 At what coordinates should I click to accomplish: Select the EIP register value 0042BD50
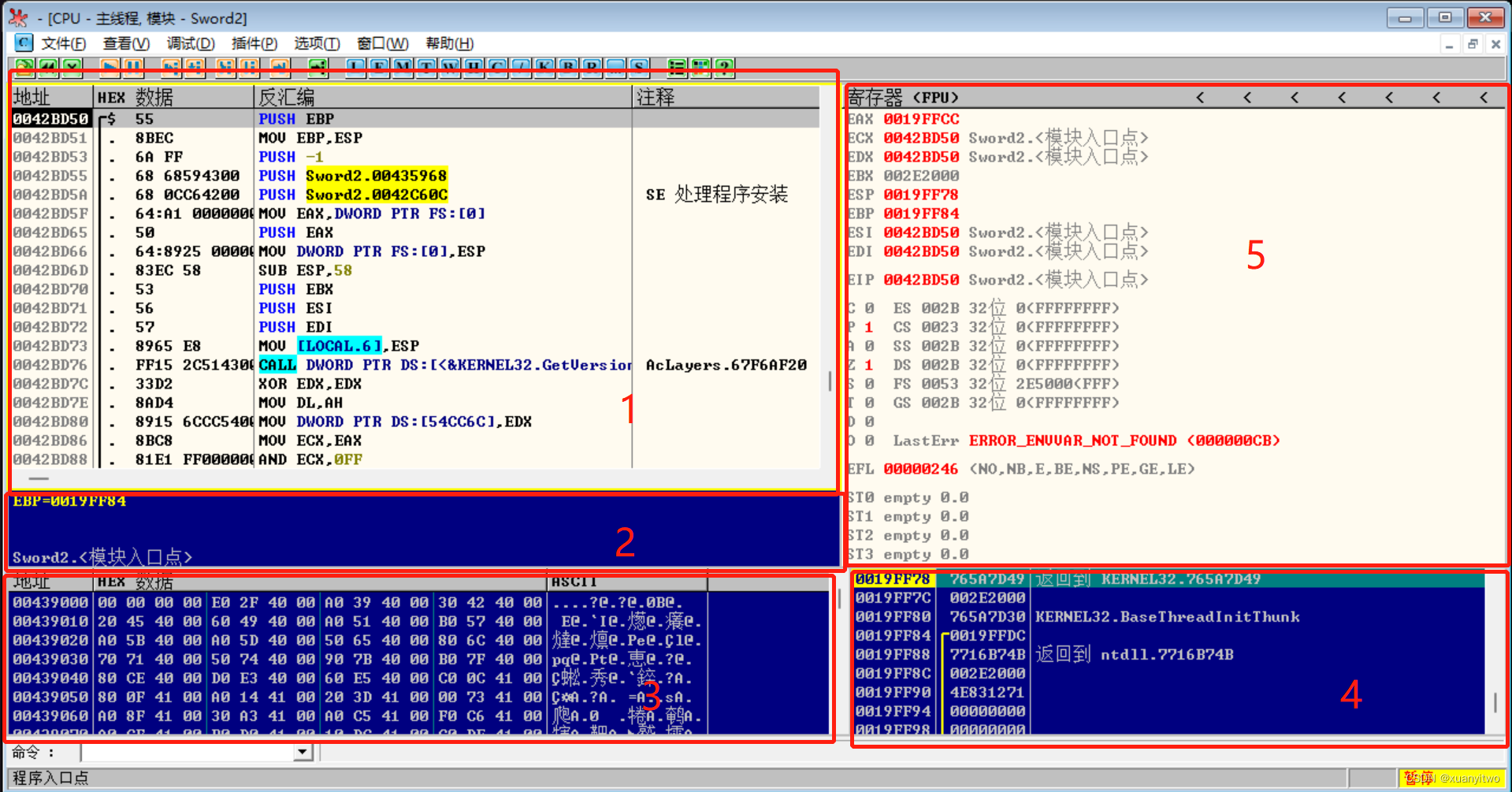point(921,280)
